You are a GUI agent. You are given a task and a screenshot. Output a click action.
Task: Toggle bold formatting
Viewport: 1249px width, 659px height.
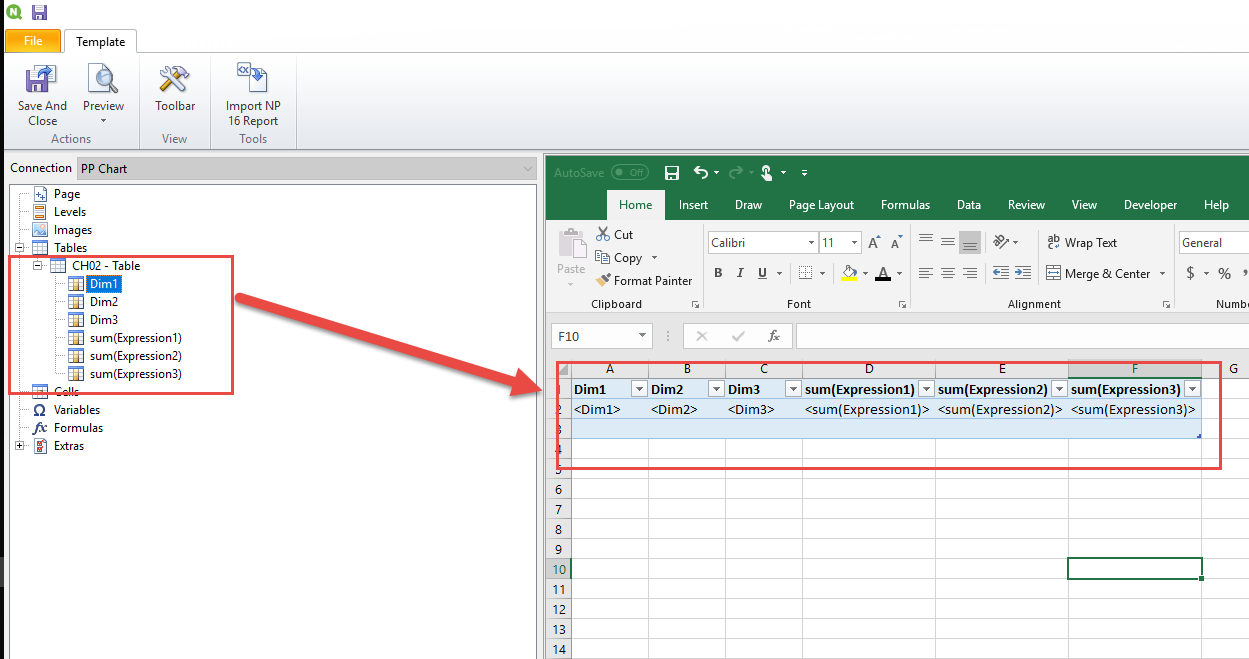[x=718, y=272]
